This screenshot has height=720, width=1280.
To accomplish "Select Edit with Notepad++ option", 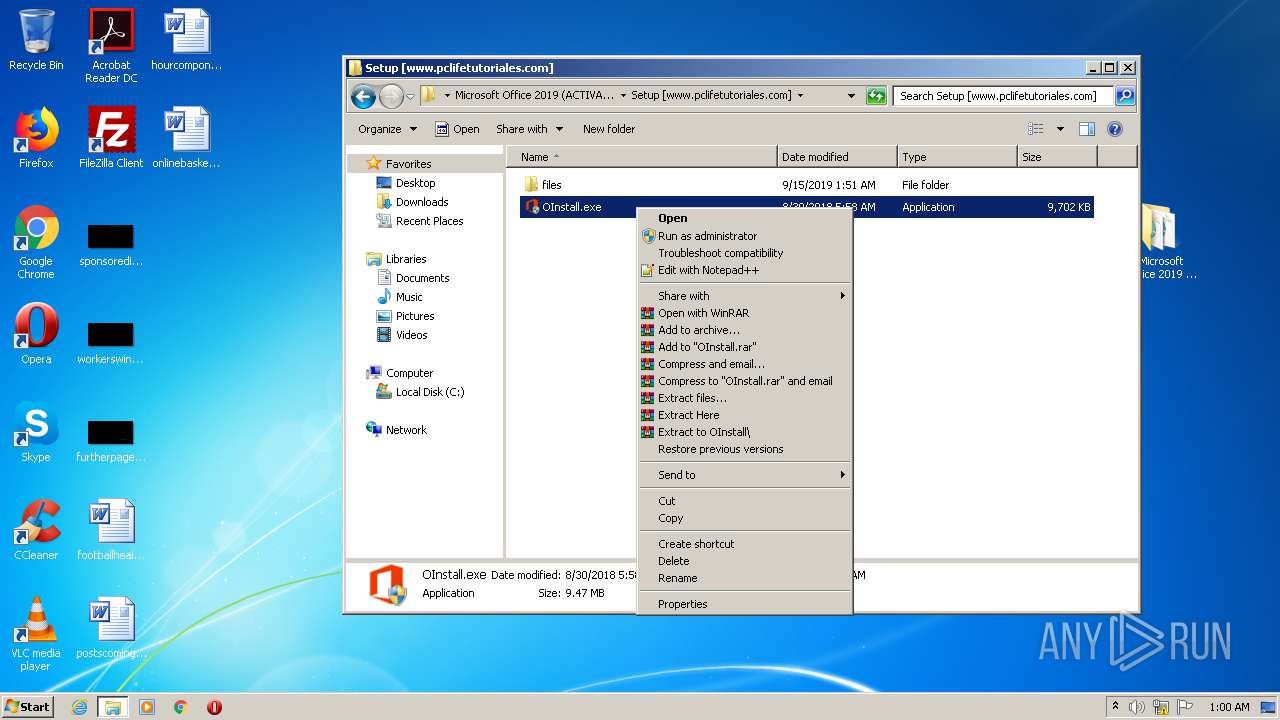I will (745, 270).
